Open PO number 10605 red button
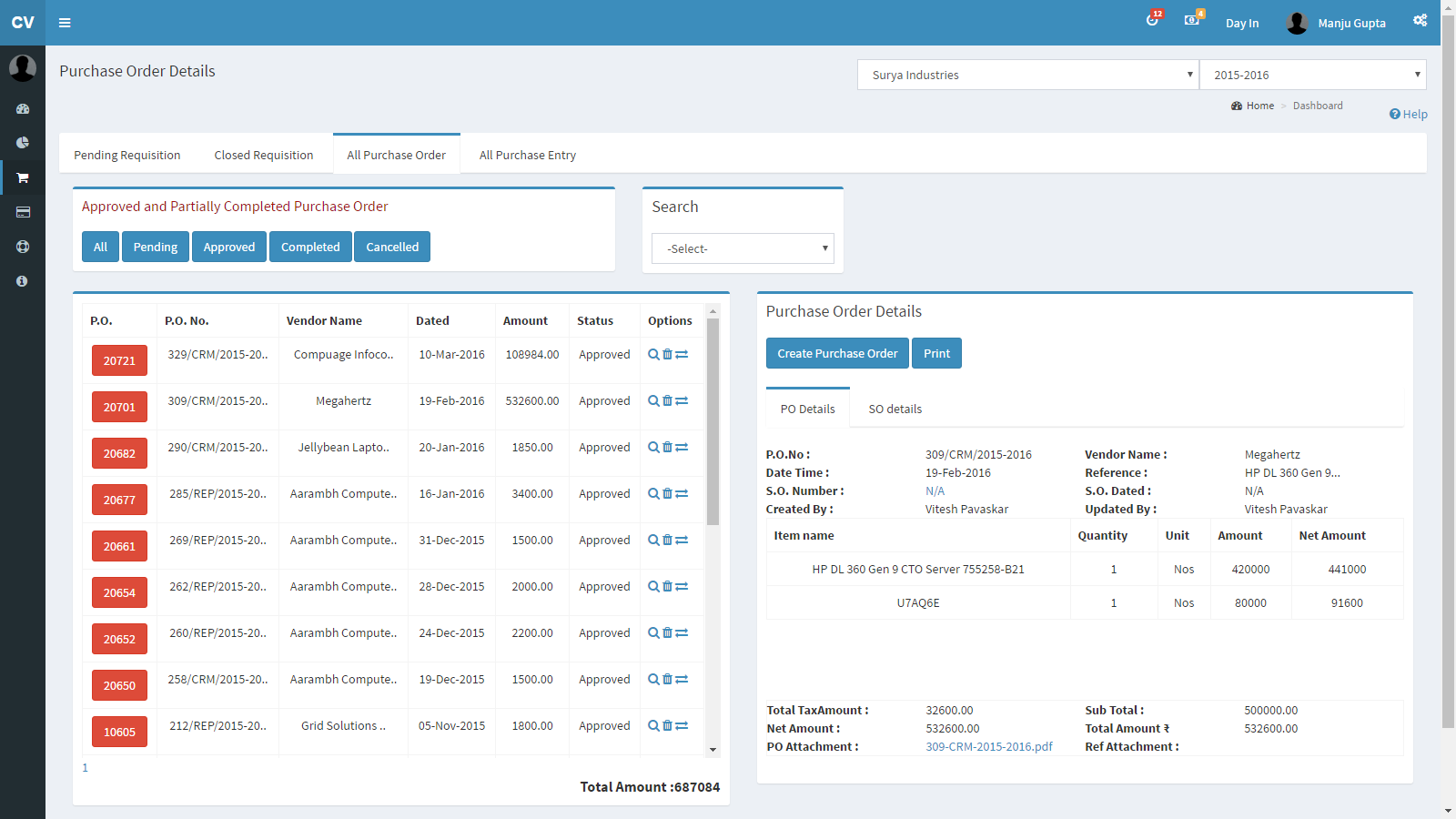 tap(119, 732)
